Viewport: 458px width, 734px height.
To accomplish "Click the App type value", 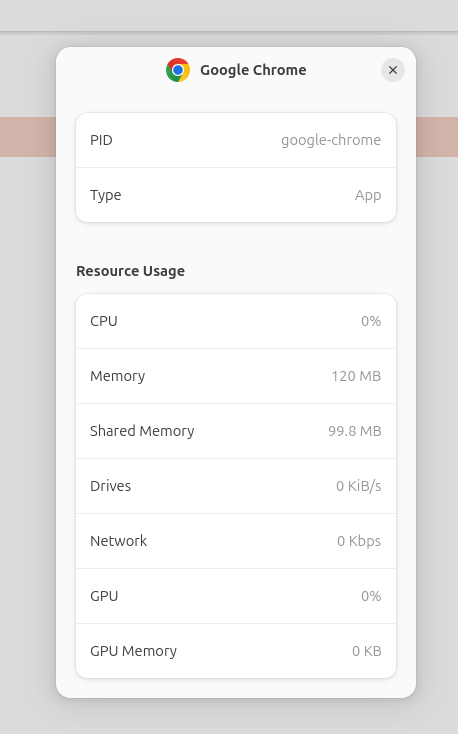I will click(368, 195).
